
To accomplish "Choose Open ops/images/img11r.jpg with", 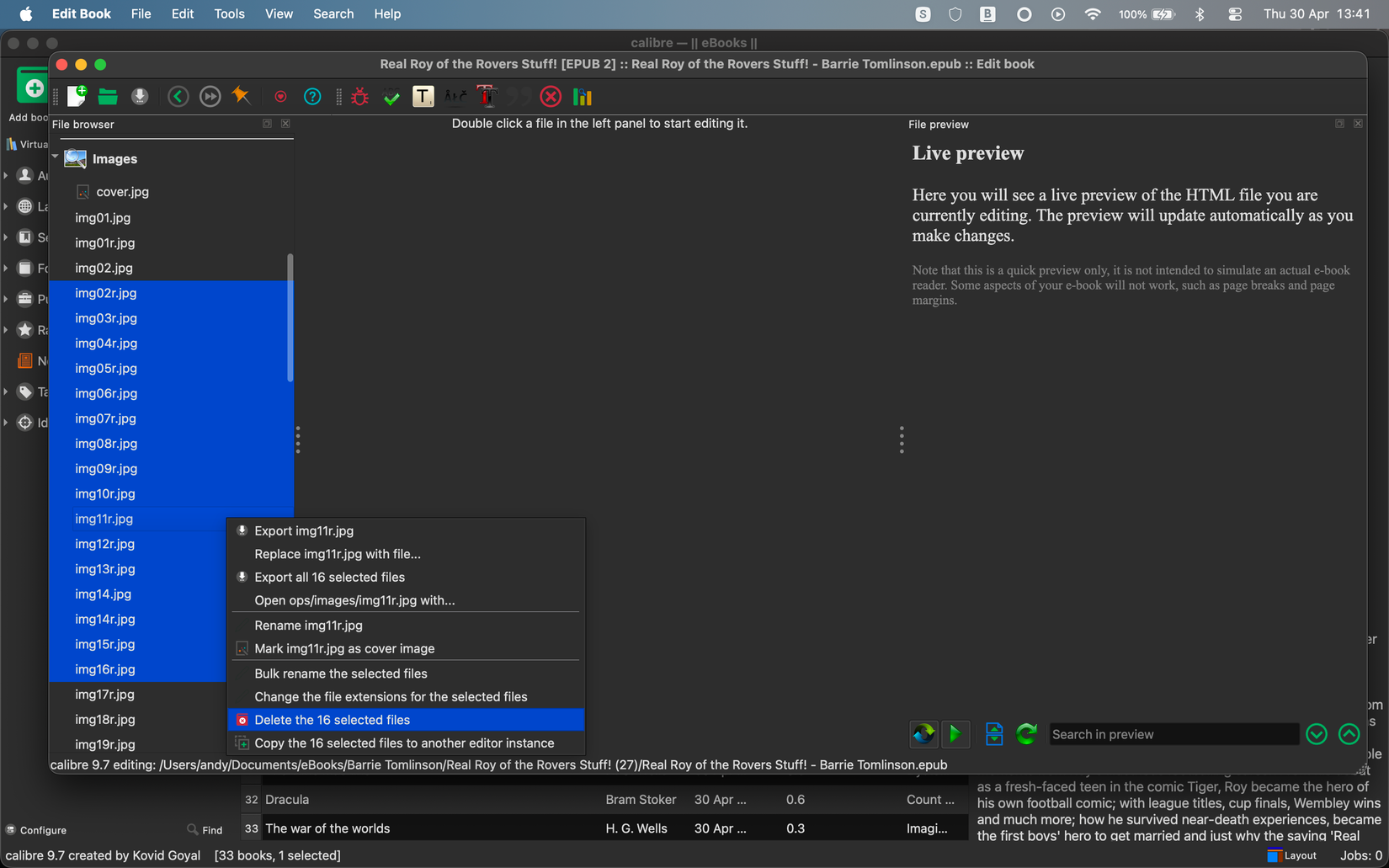I will click(x=406, y=600).
